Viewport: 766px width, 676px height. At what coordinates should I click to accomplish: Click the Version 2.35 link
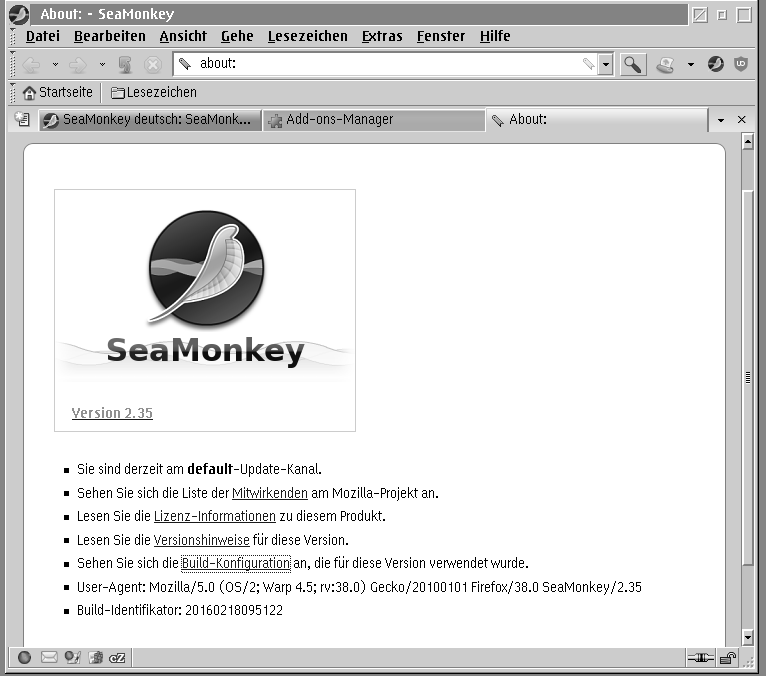[112, 413]
